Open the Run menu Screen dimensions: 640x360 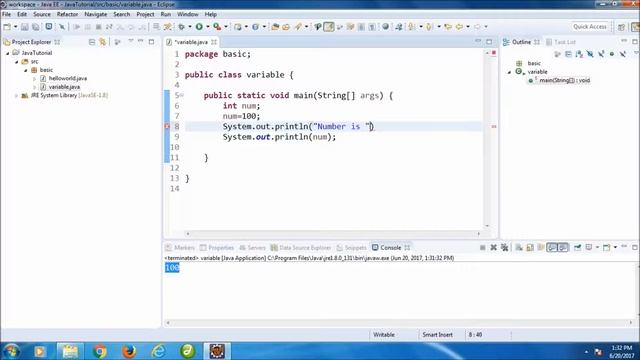(x=166, y=14)
